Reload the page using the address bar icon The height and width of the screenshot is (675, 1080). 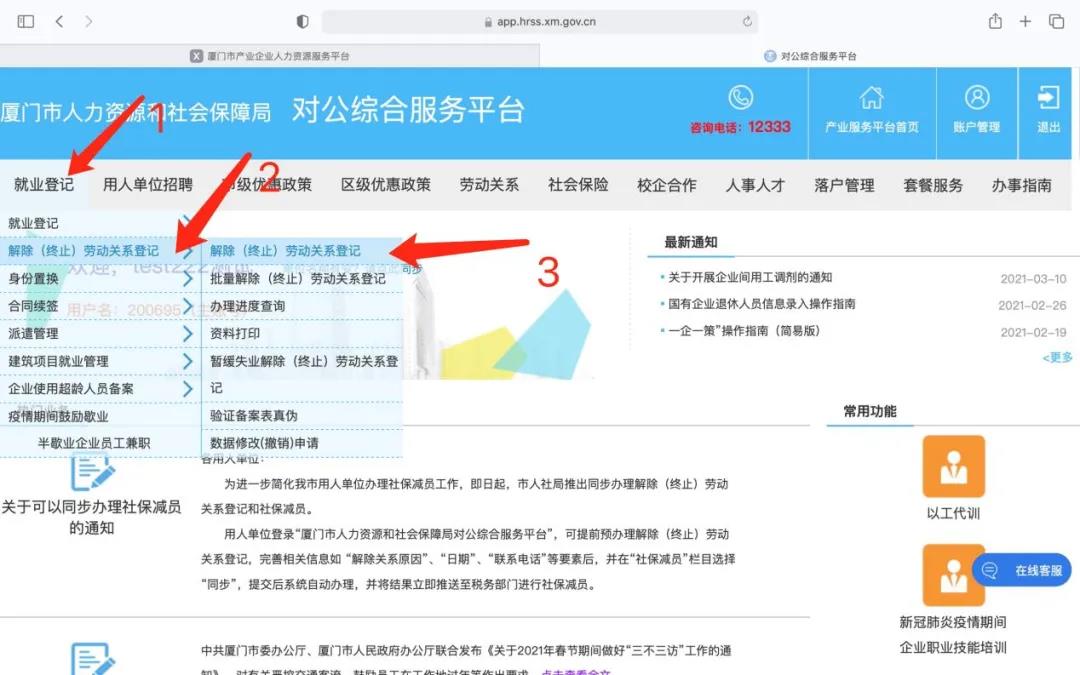point(747,21)
